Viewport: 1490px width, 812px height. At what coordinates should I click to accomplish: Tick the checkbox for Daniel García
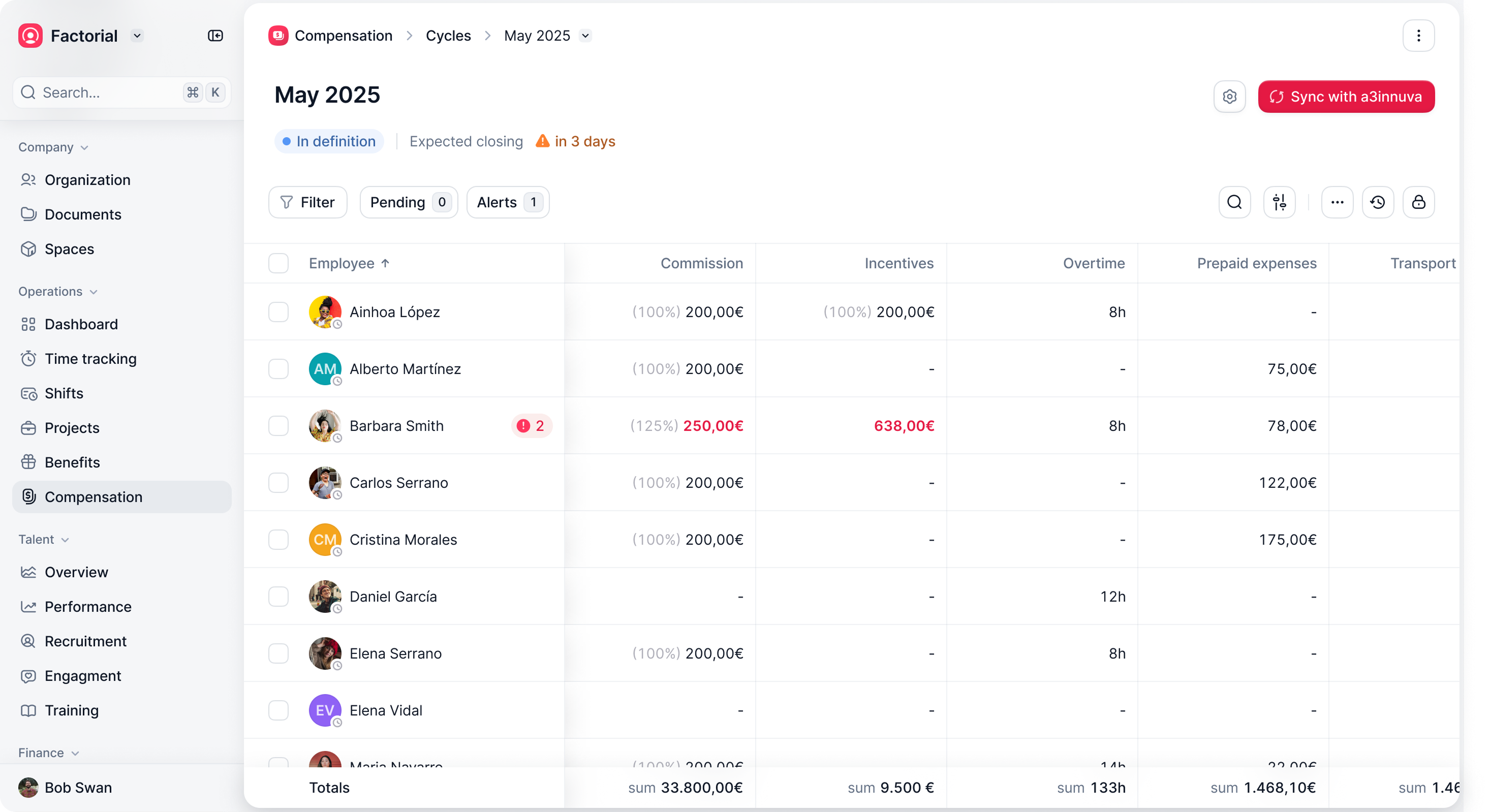click(x=278, y=596)
